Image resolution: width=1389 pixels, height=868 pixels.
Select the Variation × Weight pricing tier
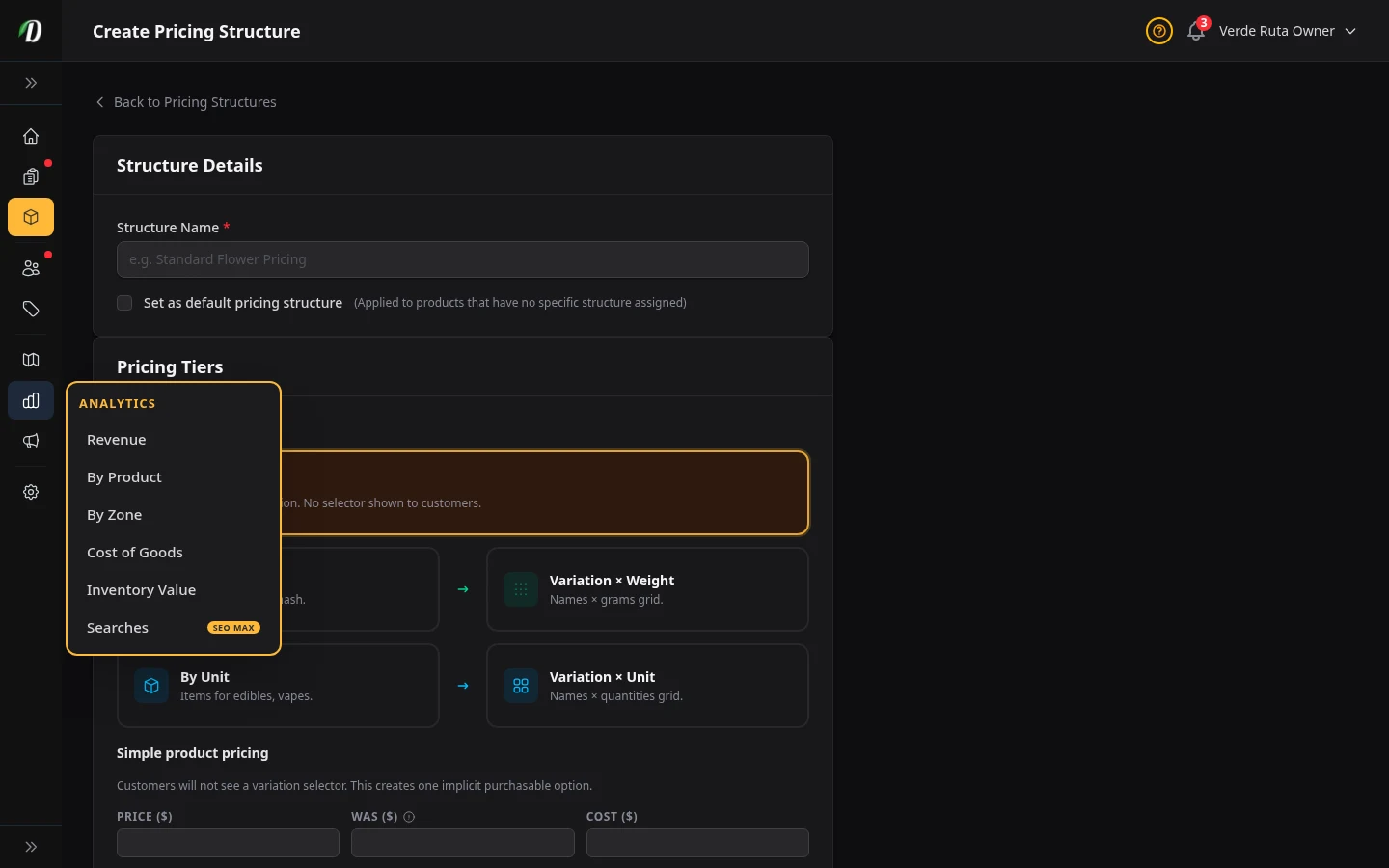click(x=647, y=589)
